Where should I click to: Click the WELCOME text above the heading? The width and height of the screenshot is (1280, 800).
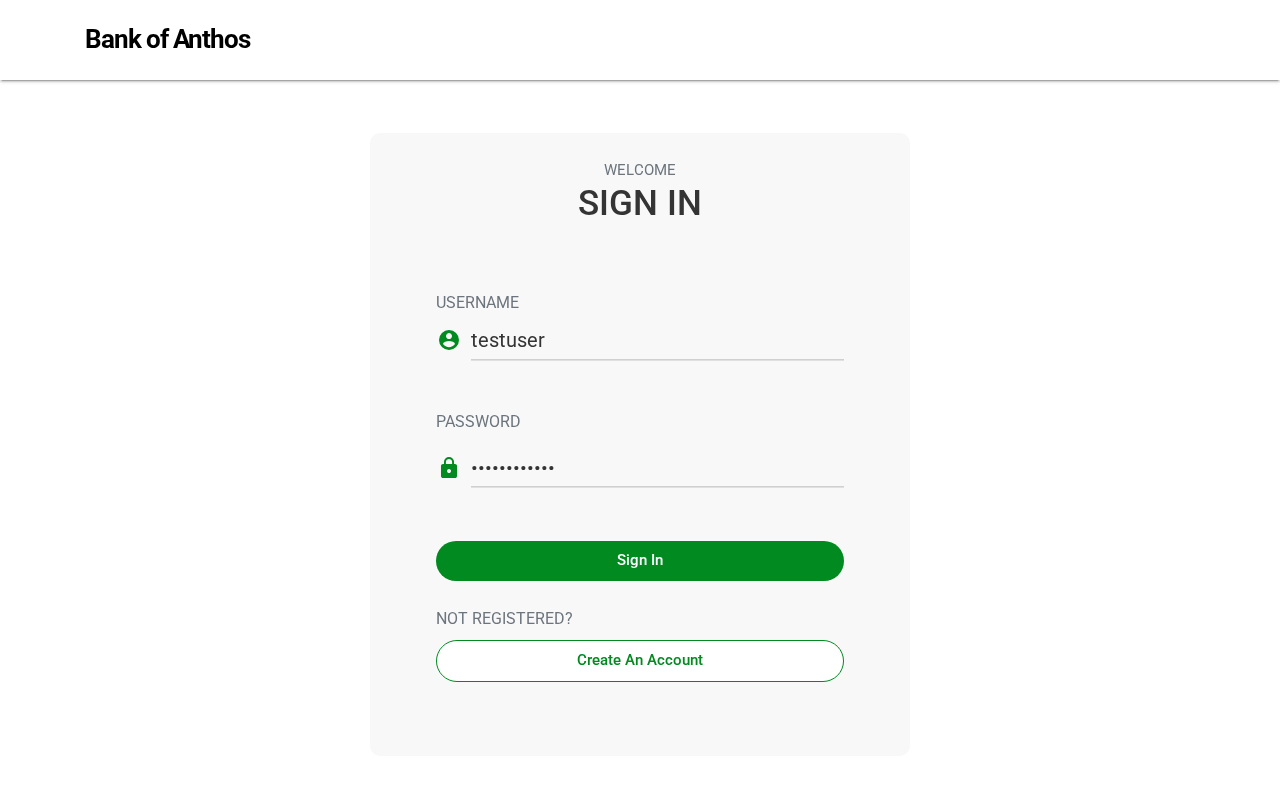[x=640, y=170]
